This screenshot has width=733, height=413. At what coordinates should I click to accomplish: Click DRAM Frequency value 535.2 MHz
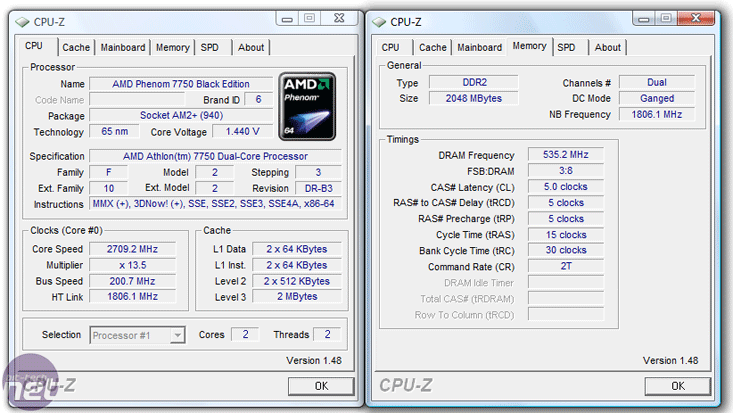[x=566, y=154]
